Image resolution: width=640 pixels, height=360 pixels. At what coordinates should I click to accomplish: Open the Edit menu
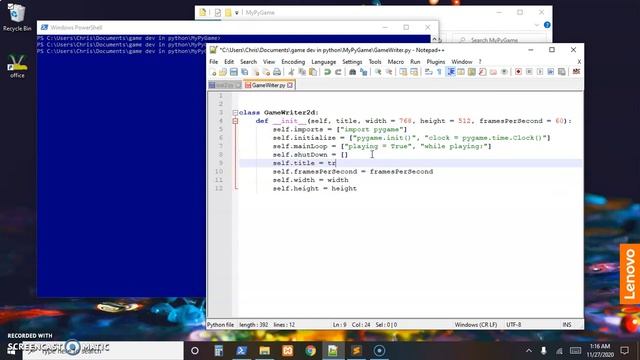pos(229,62)
